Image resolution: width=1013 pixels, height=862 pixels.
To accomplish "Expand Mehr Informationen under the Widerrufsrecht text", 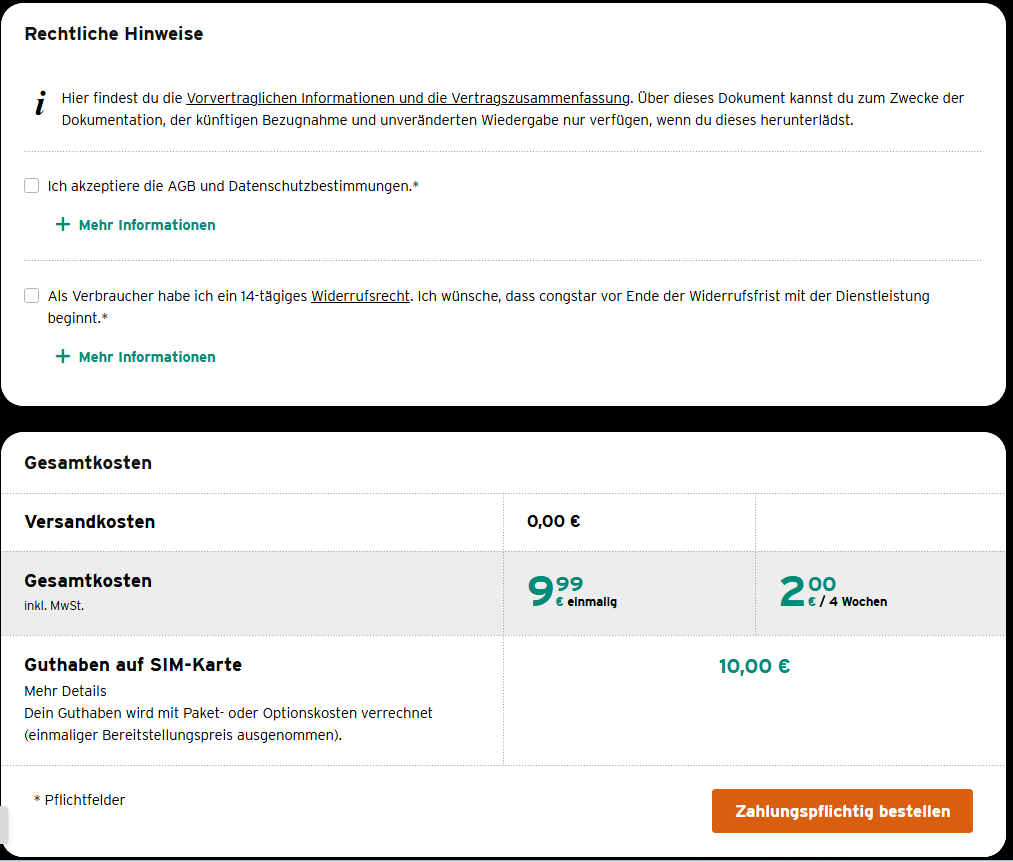I will pyautogui.click(x=146, y=357).
